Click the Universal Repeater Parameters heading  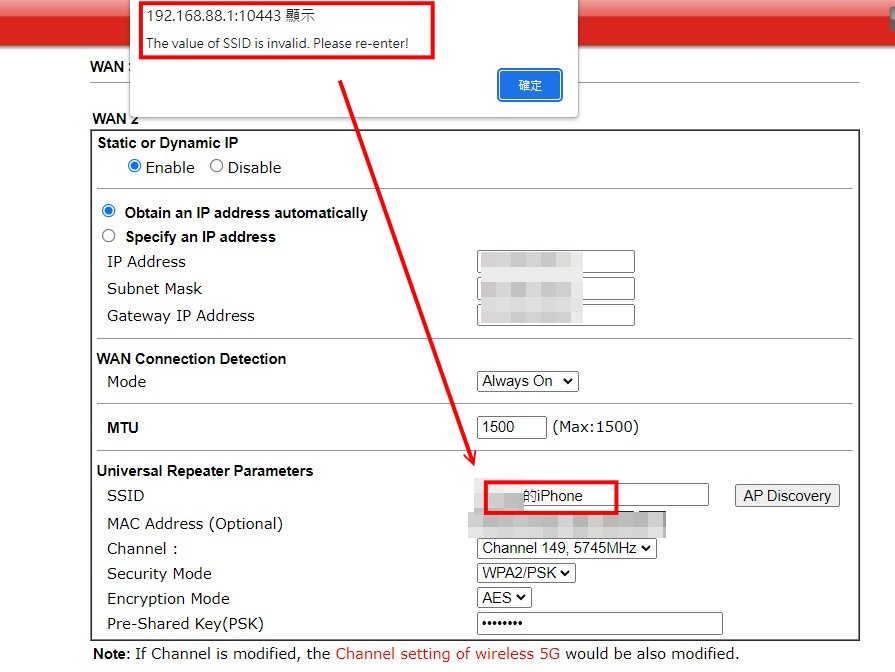(x=205, y=471)
